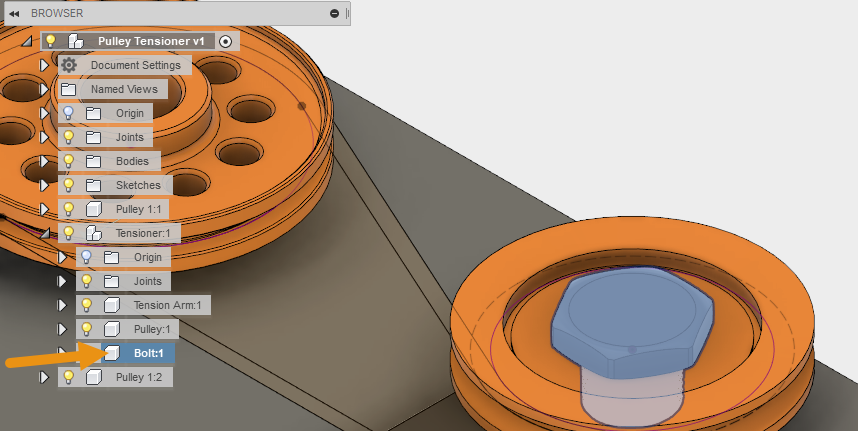Screen dimensions: 858x431
Task: Select the Named Views label
Action: (124, 89)
